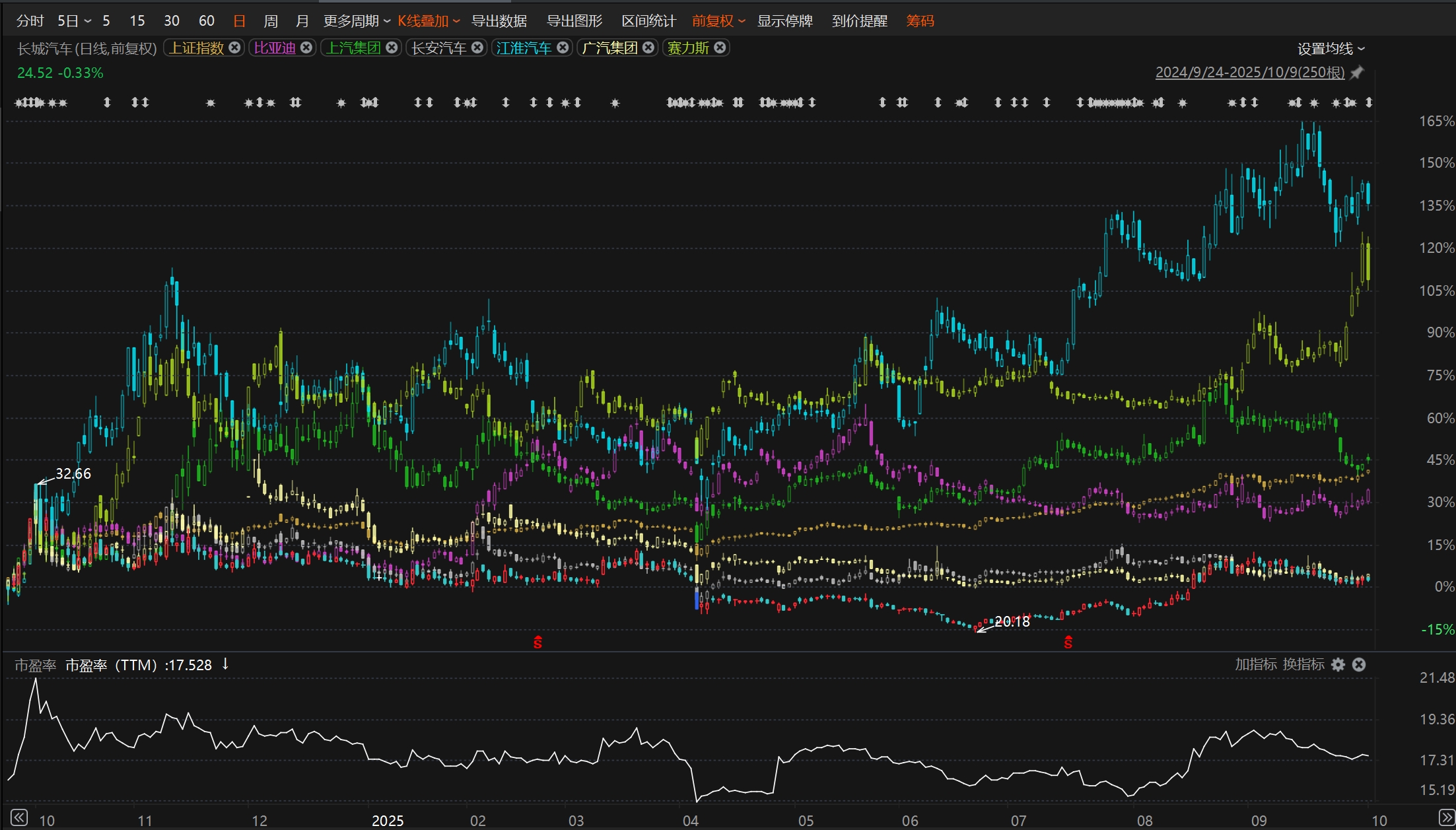Click the red S marker near February

coord(537,642)
